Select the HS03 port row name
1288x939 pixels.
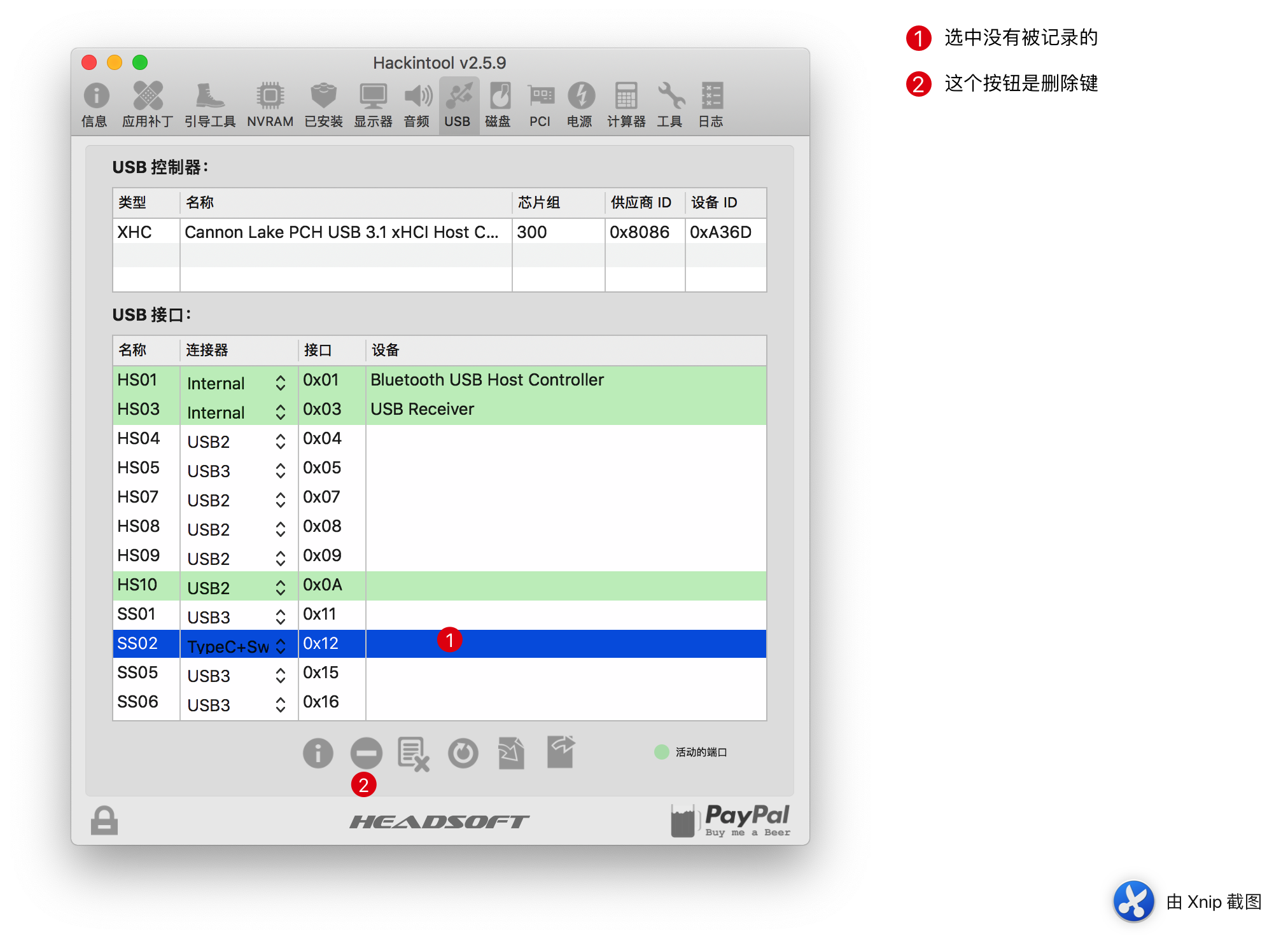(138, 409)
